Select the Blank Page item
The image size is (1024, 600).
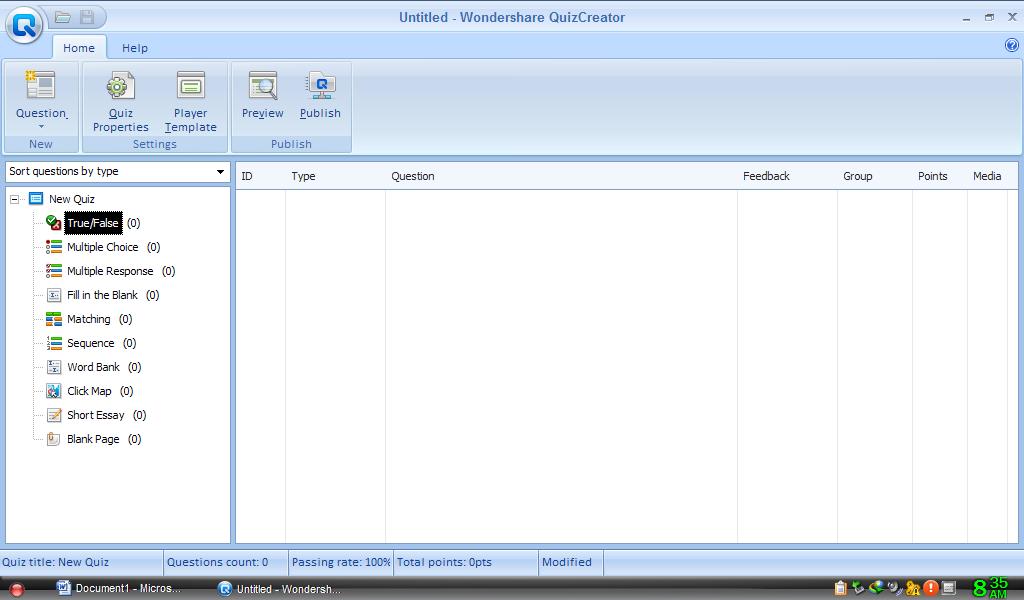coord(93,439)
